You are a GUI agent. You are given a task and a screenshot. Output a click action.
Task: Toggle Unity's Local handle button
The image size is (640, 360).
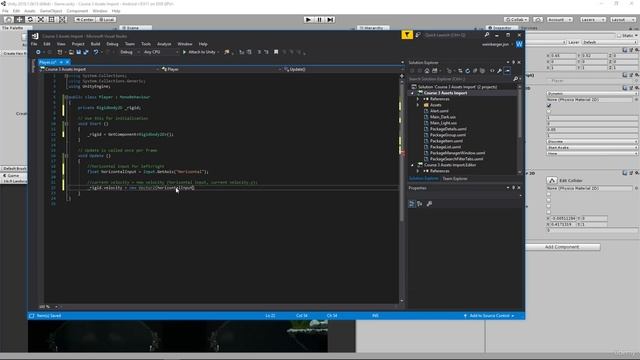tap(106, 20)
